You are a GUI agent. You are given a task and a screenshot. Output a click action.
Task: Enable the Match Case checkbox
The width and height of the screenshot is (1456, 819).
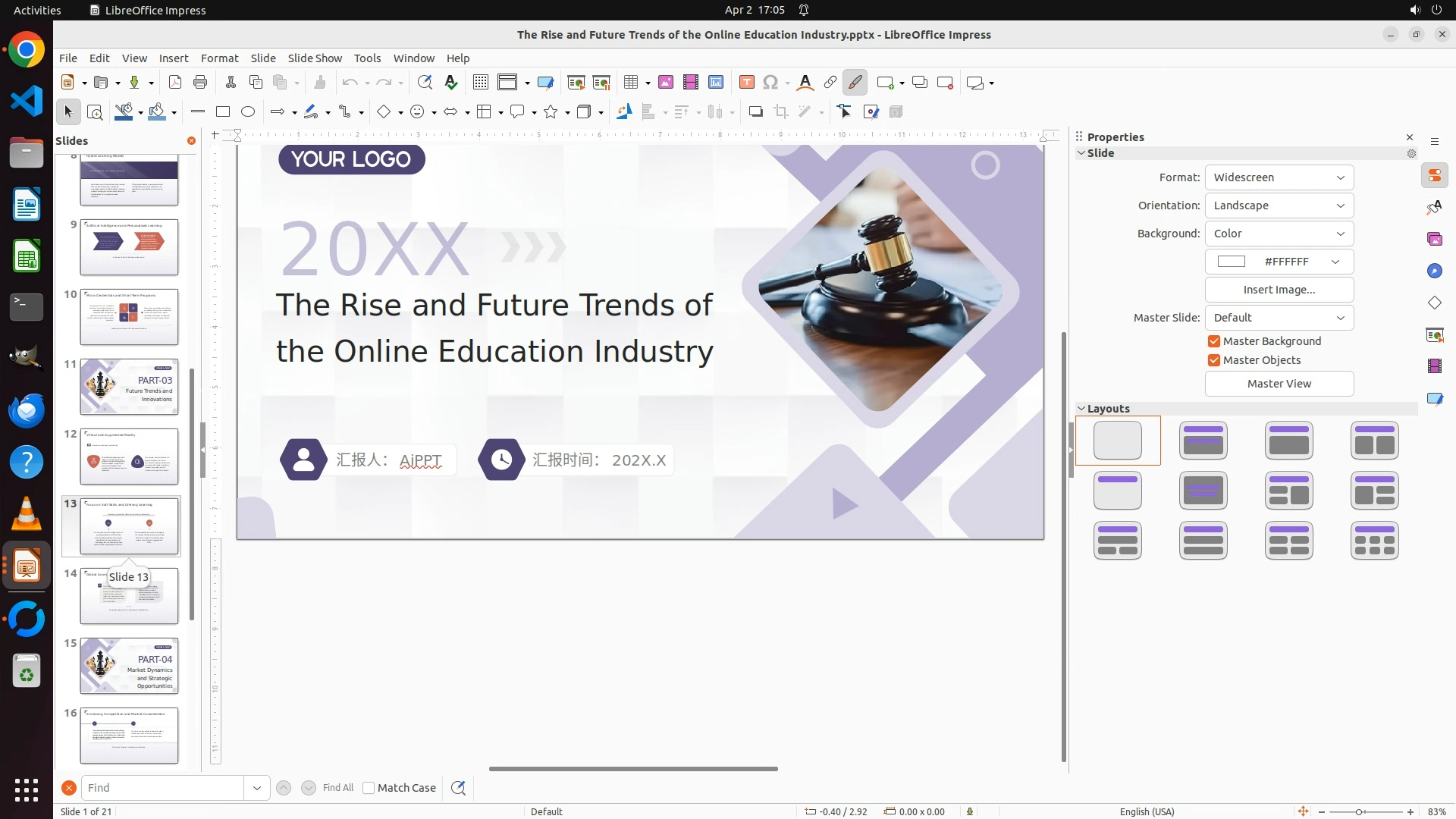369,788
